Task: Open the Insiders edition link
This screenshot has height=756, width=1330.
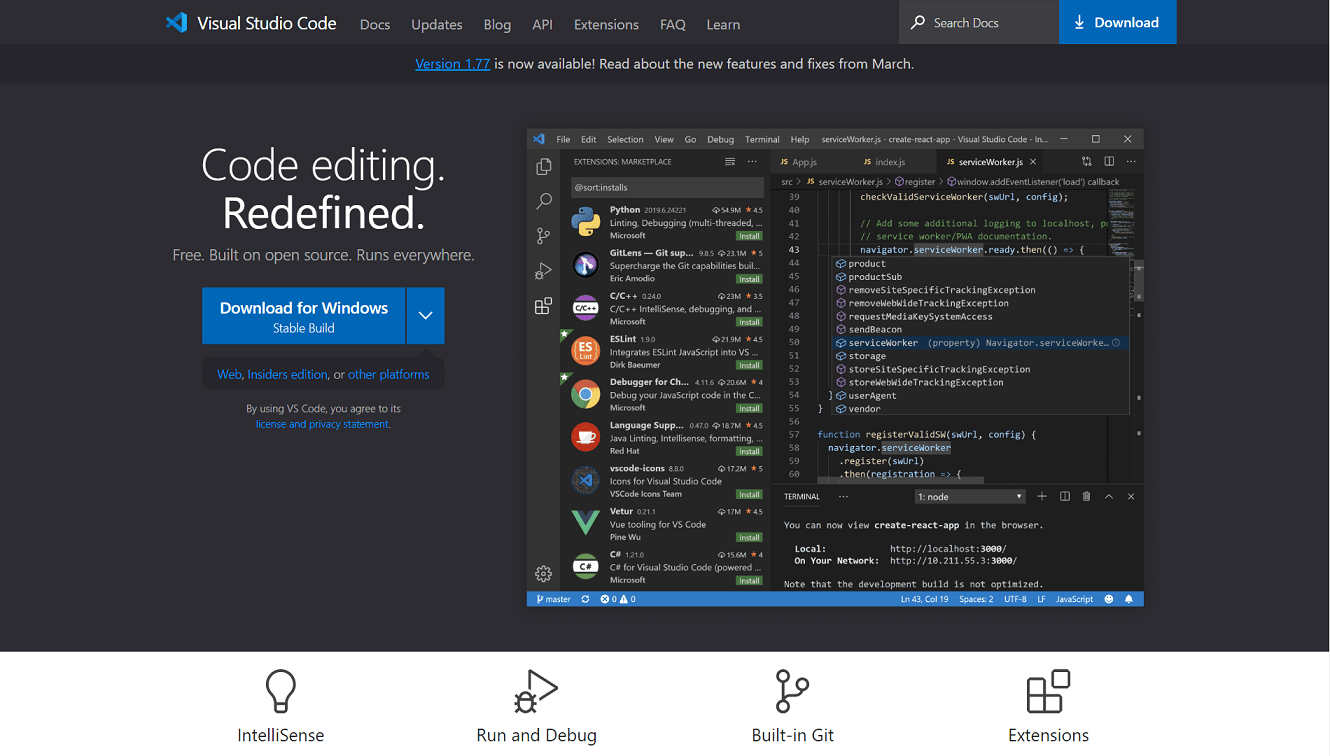Action: point(288,374)
